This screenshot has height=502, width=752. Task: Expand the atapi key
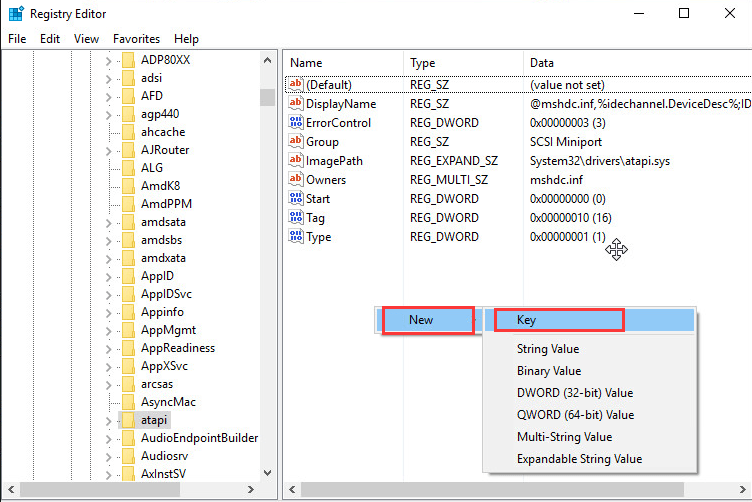[x=108, y=421]
